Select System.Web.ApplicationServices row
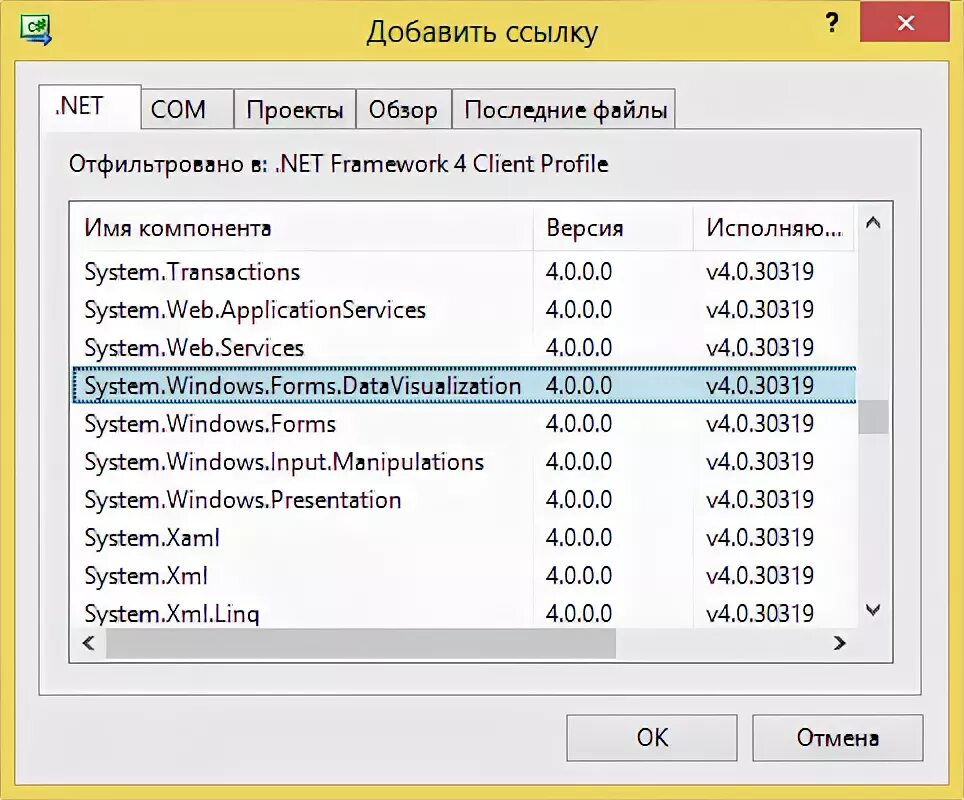The width and height of the screenshot is (964, 800). (x=464, y=310)
